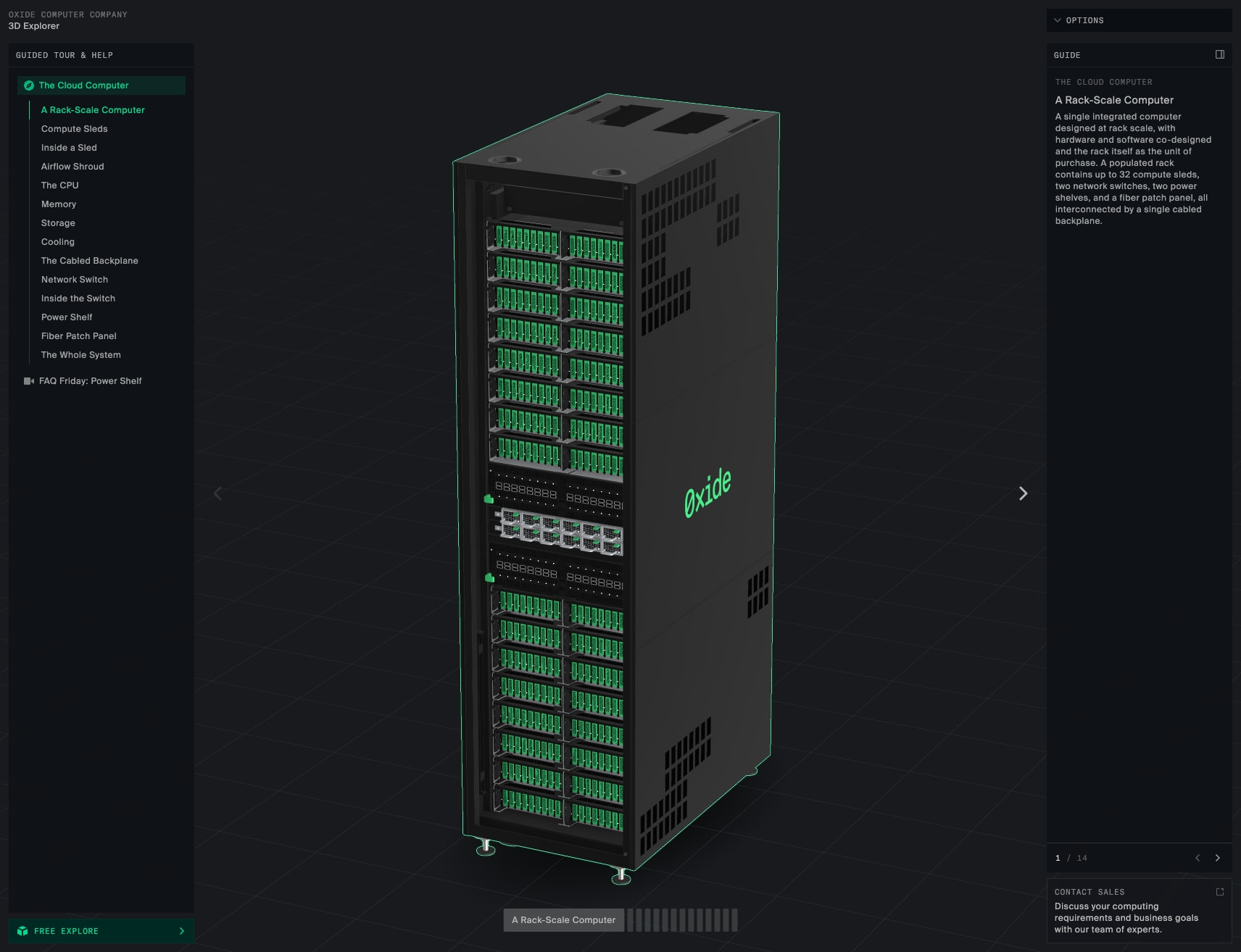The width and height of the screenshot is (1241, 952).
Task: Click the Cloud Computer compass icon
Action: 29,85
